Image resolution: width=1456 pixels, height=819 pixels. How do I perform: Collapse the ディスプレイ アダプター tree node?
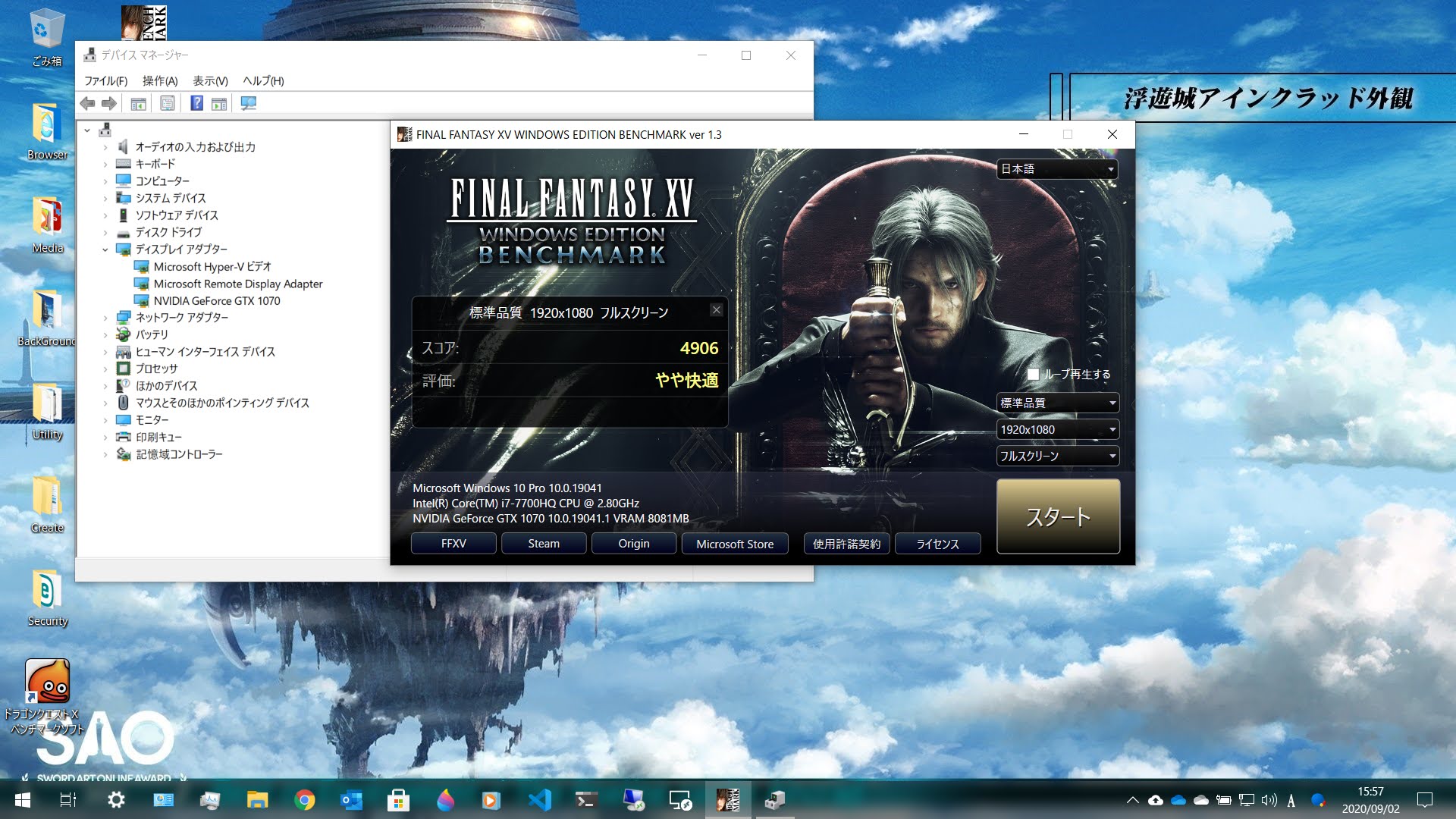pos(105,249)
